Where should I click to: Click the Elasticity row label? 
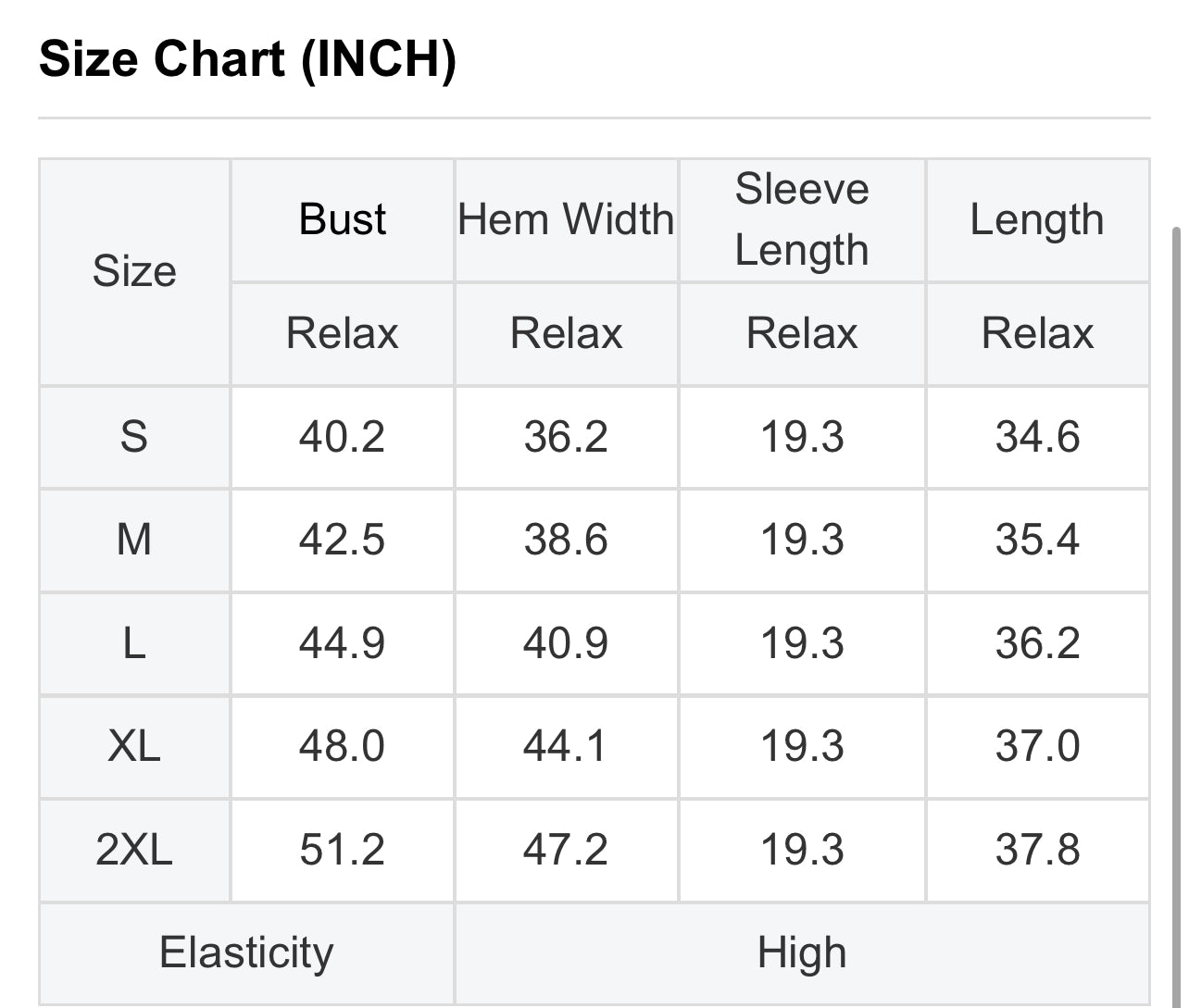tap(246, 953)
